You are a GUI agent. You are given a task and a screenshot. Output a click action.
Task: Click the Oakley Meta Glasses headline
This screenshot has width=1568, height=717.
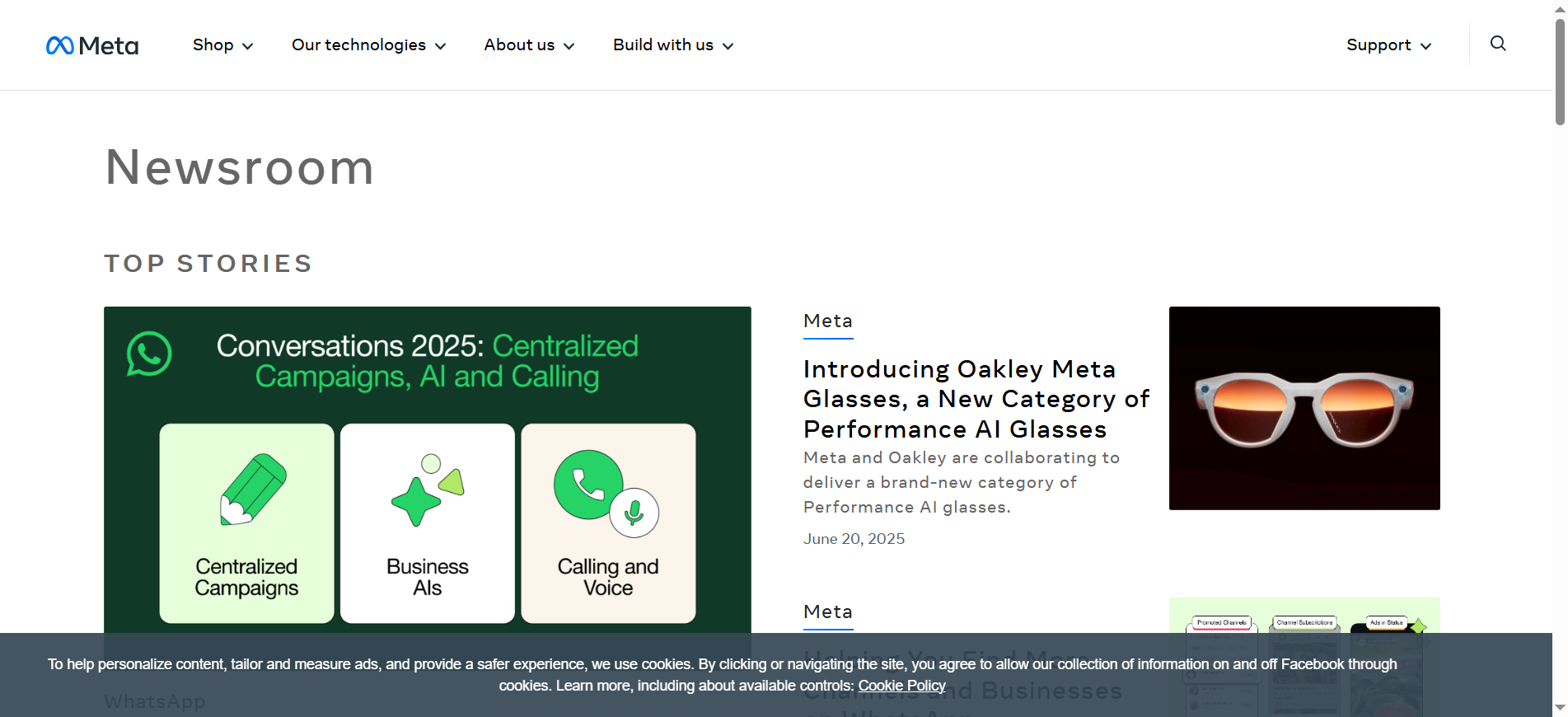(976, 399)
